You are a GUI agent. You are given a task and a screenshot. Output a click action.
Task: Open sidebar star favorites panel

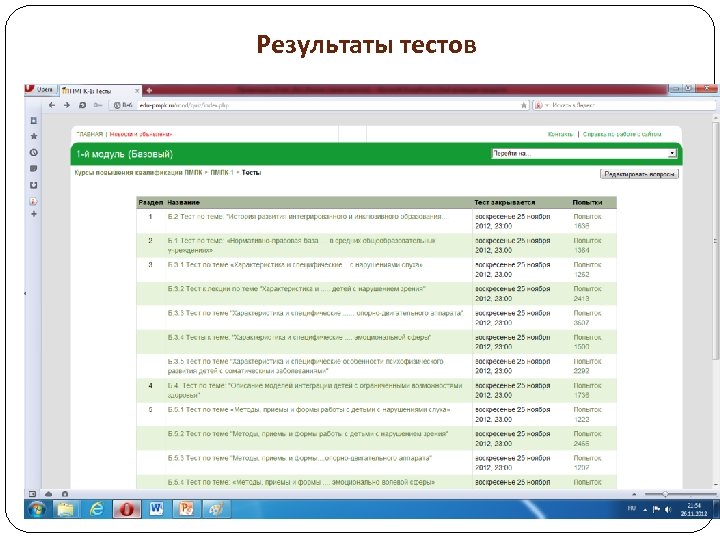(34, 136)
